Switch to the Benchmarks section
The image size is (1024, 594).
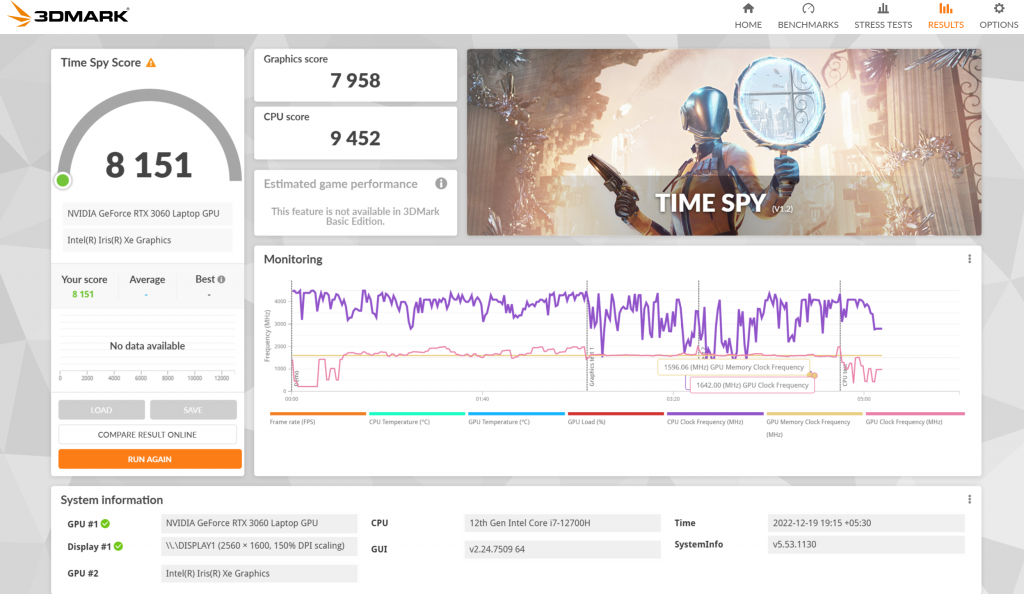[x=808, y=11]
